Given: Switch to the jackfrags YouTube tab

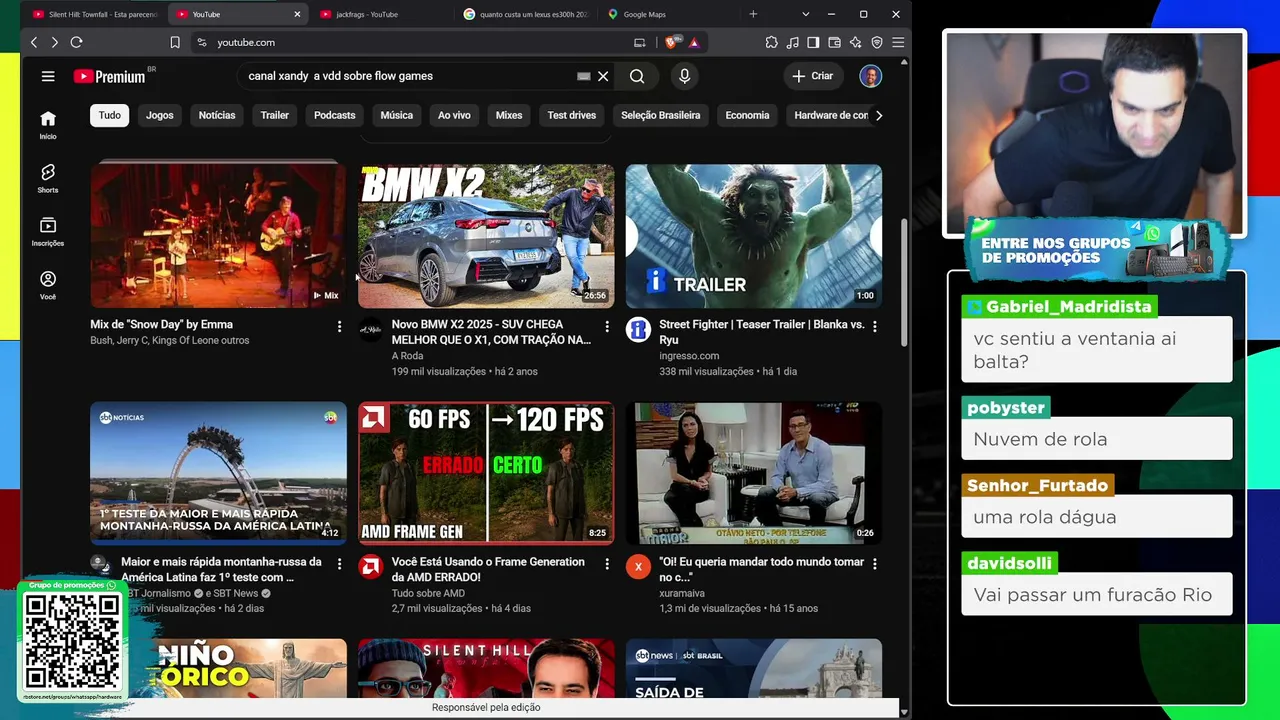Looking at the screenshot, I should (380, 14).
